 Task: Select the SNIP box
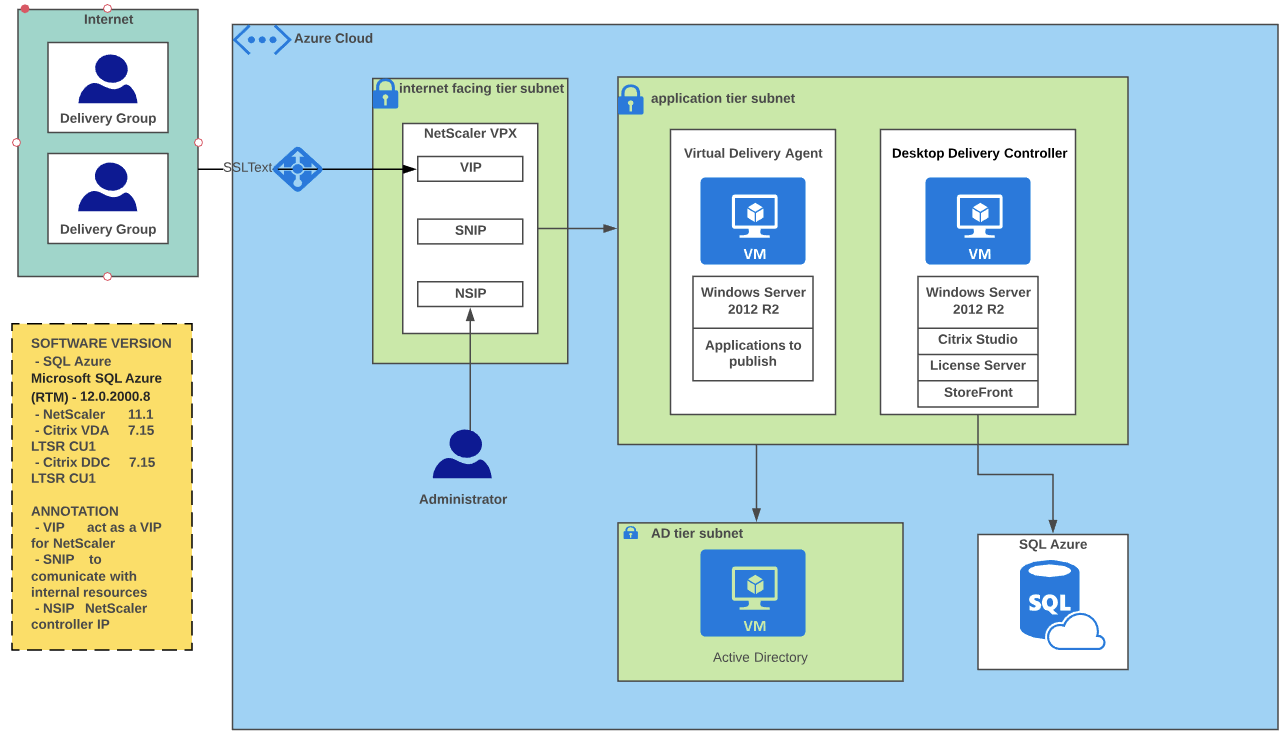tap(470, 231)
